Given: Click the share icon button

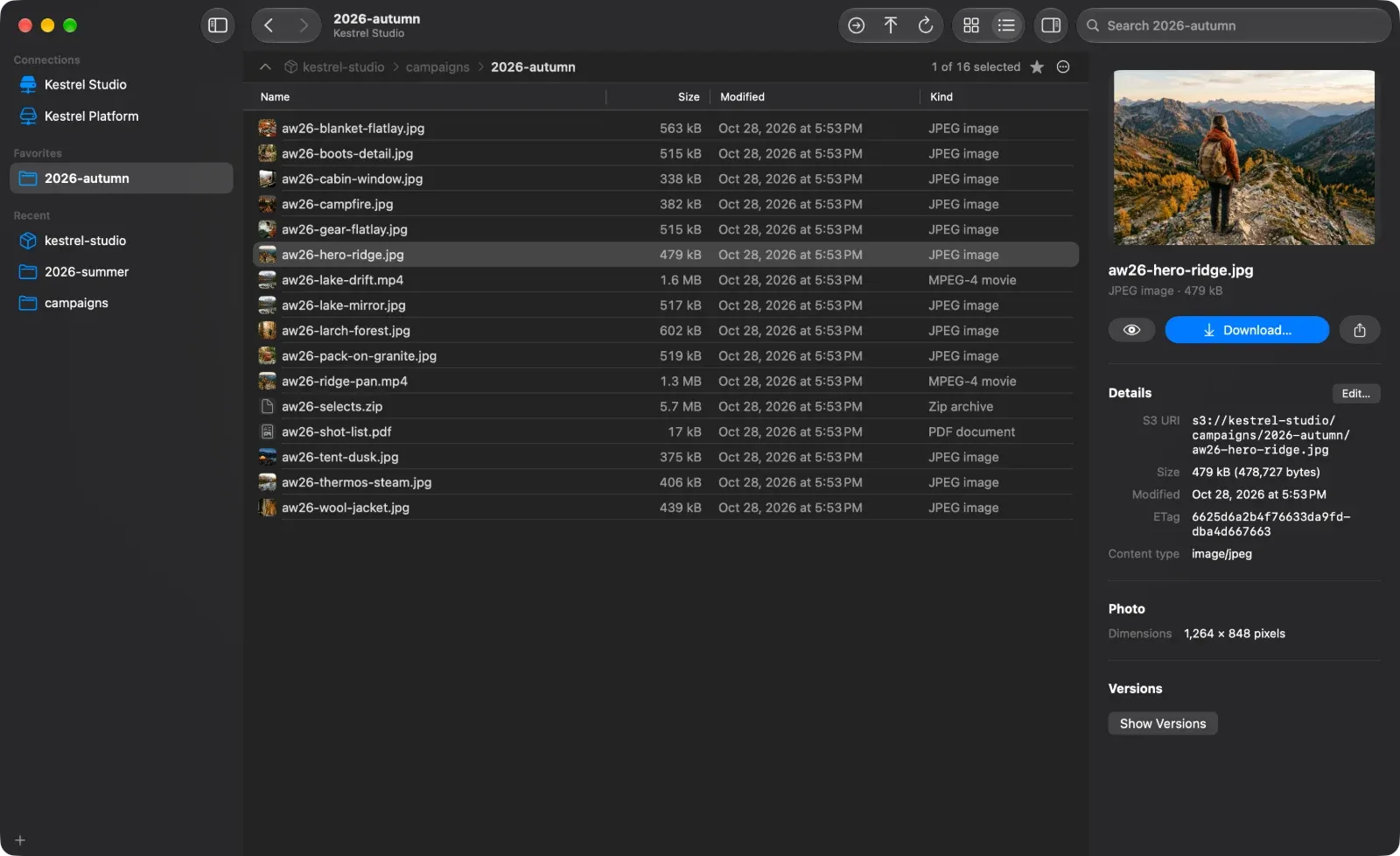Looking at the screenshot, I should (1360, 330).
